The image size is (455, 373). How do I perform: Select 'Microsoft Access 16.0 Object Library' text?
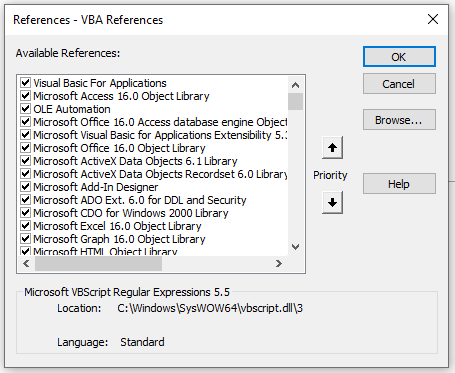(121, 96)
